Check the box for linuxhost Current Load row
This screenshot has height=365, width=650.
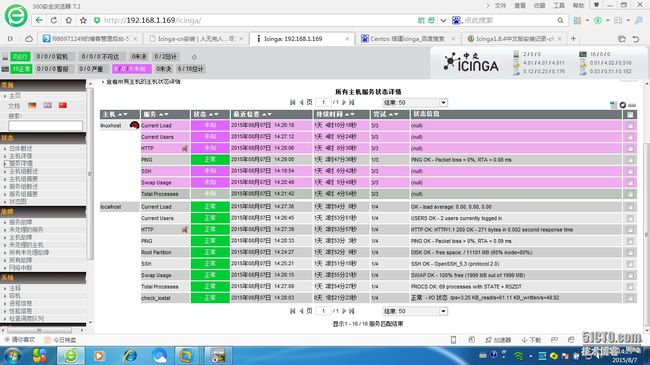630,125
